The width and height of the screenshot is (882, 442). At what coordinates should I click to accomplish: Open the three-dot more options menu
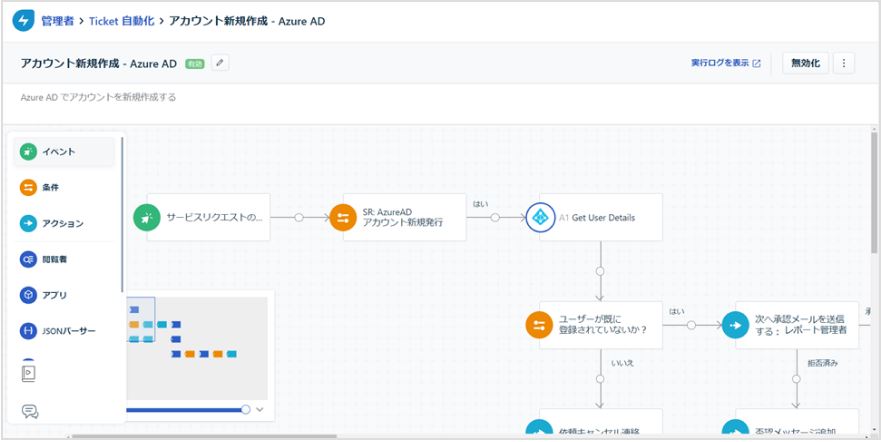(844, 63)
